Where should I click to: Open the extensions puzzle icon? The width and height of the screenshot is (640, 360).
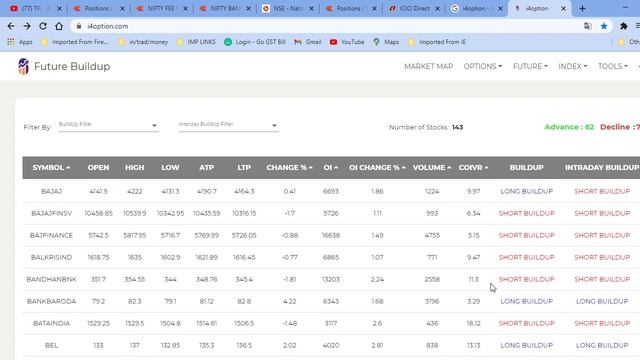624,26
